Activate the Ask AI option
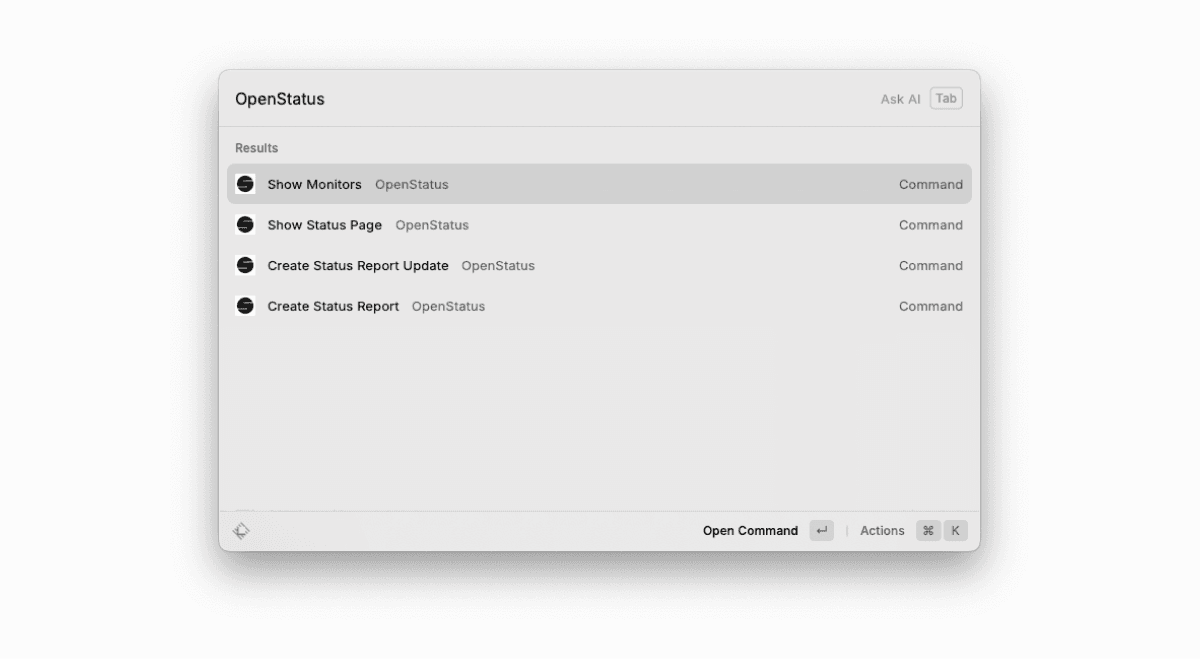 click(x=899, y=97)
